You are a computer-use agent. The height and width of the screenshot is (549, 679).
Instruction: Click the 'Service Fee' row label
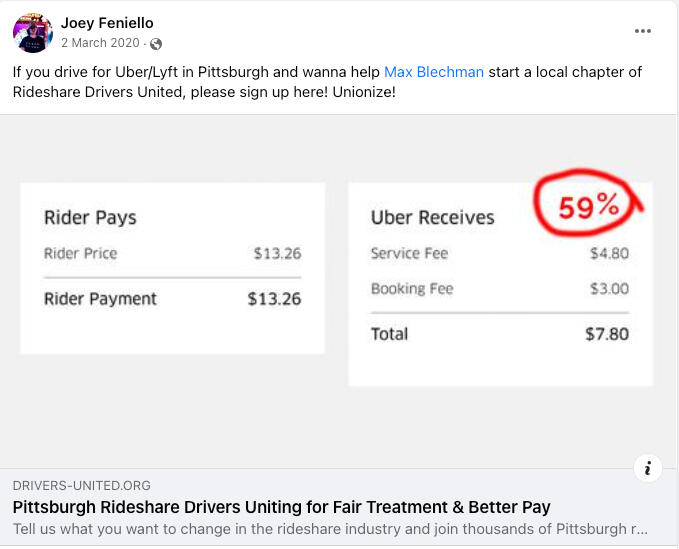click(409, 253)
